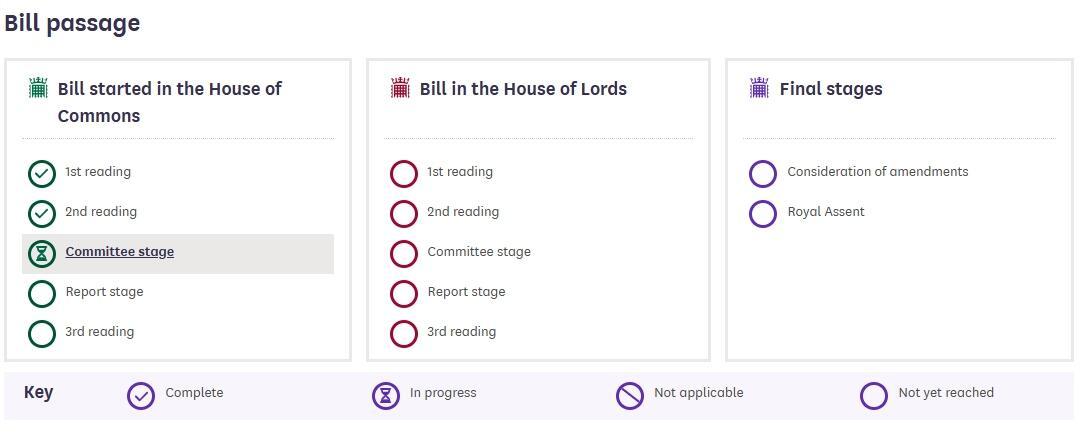Click the Commons 1st reading checkmark icon
1084x433 pixels.
pos(42,174)
